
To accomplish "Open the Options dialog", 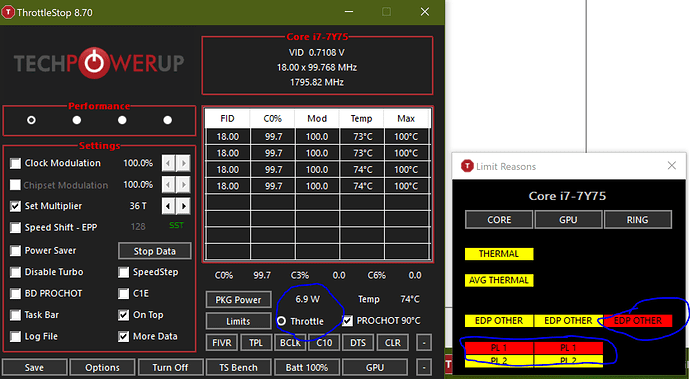I will pos(102,367).
